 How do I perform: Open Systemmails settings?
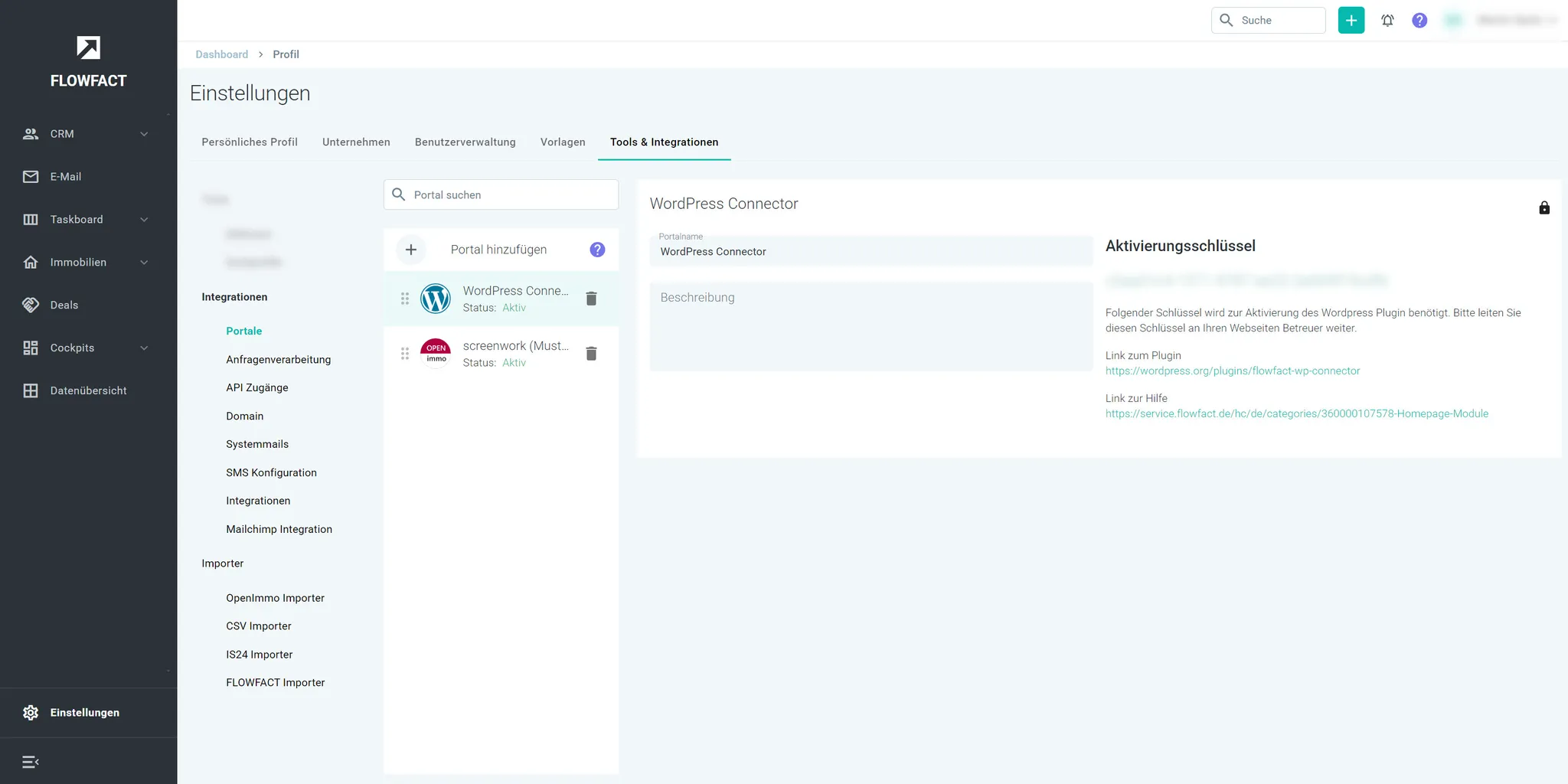(257, 445)
